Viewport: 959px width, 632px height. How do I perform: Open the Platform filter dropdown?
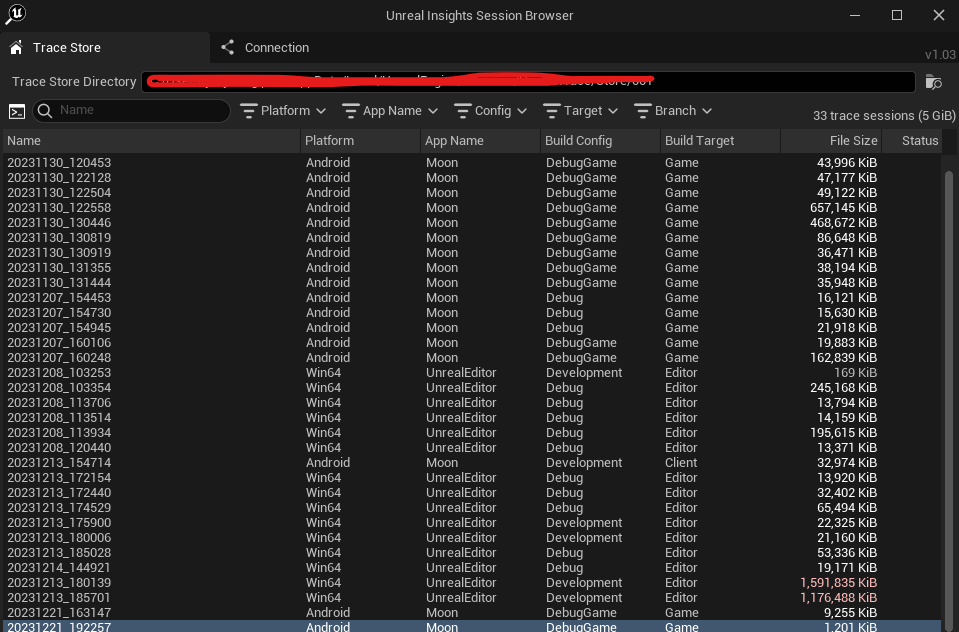[x=283, y=111]
